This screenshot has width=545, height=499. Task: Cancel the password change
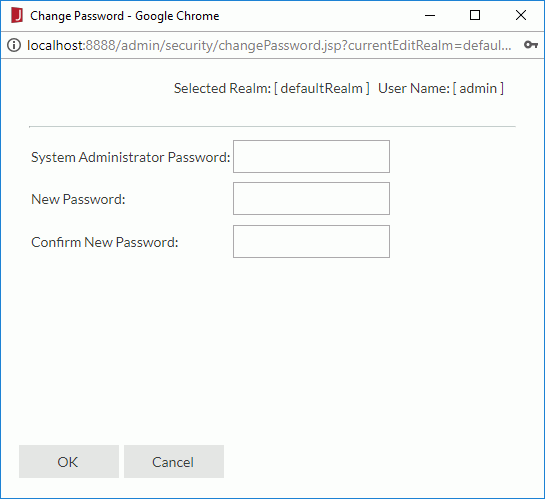[x=174, y=461]
